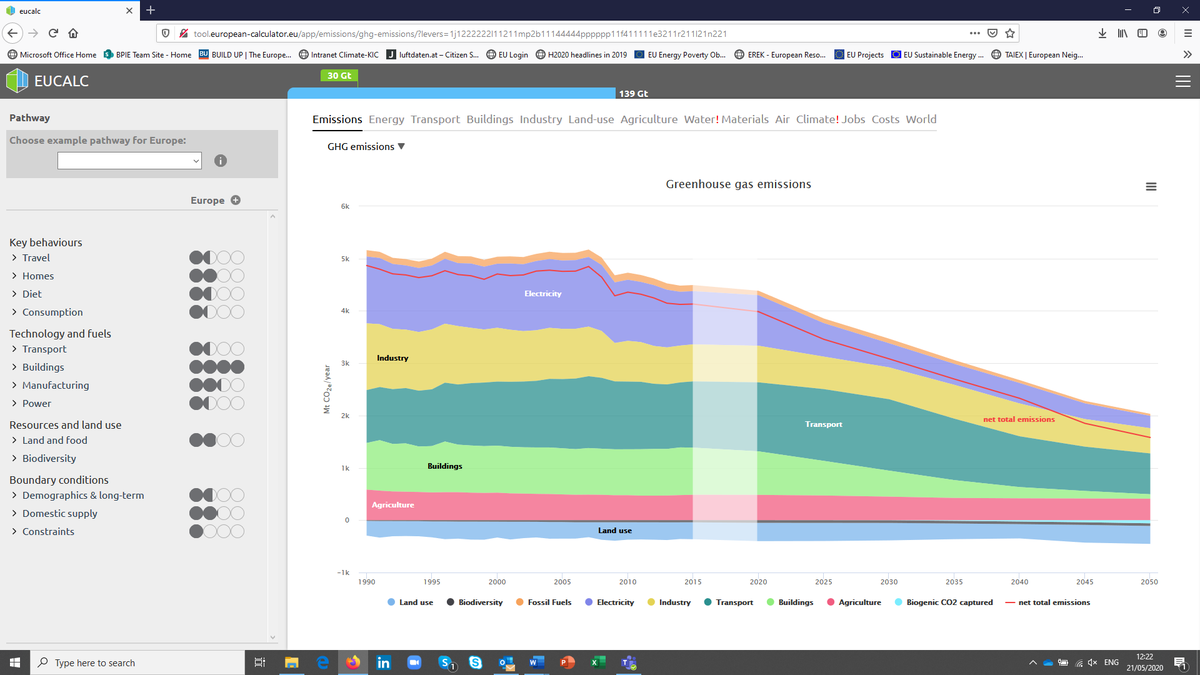Set Land and food lever to fourth circle
Viewport: 1200px width, 675px height.
tap(238, 440)
